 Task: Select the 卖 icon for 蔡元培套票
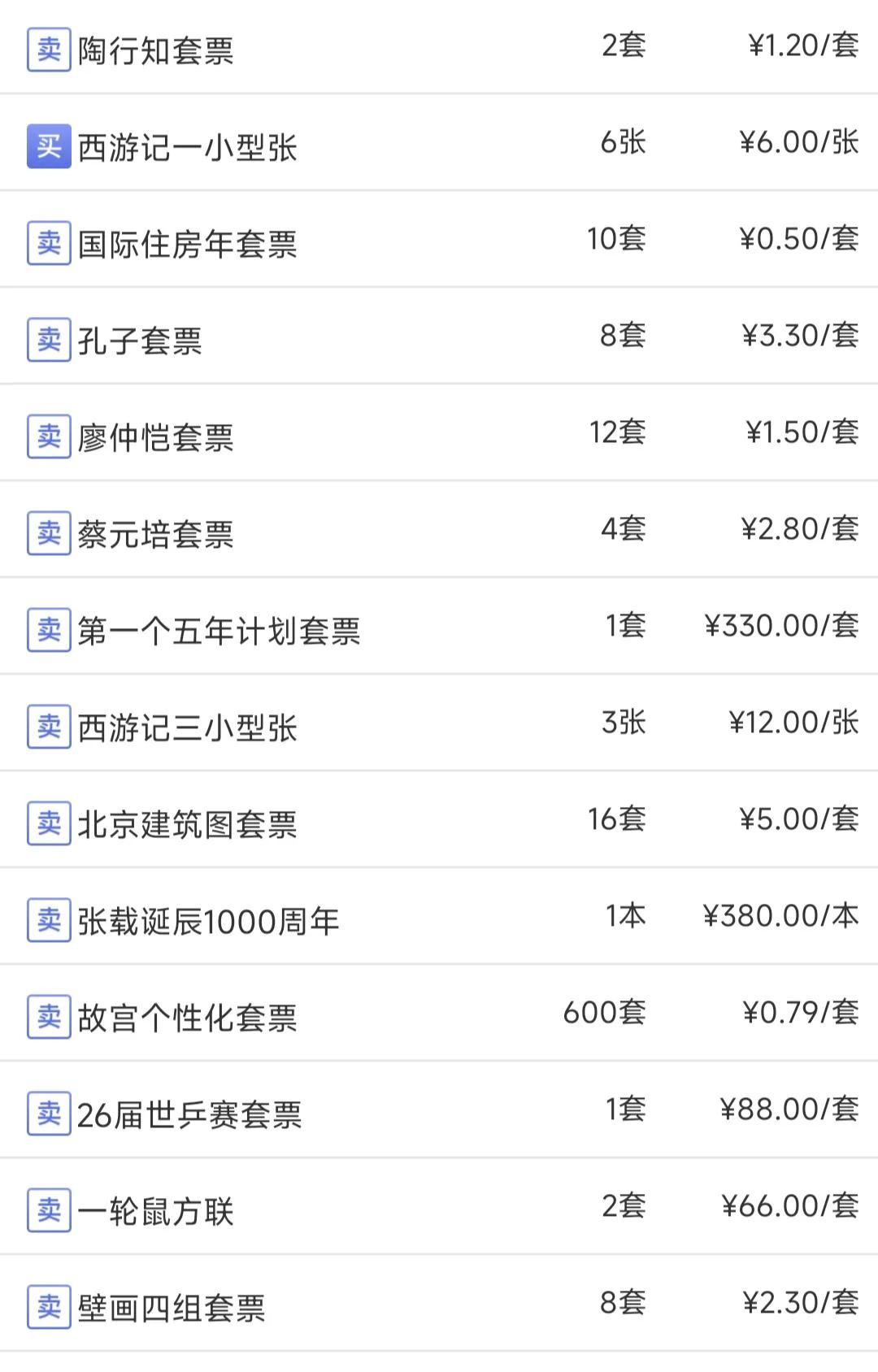pos(49,533)
